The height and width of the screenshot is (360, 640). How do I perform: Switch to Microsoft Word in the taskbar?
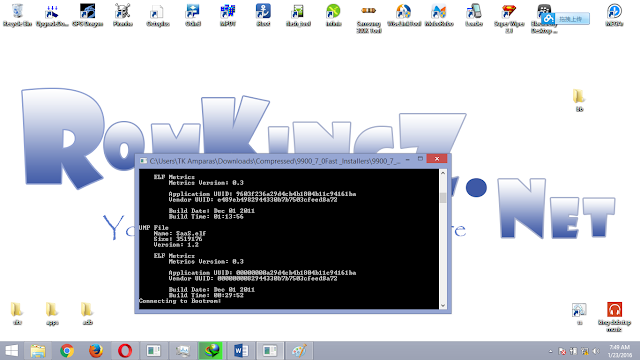pyautogui.click(x=241, y=351)
